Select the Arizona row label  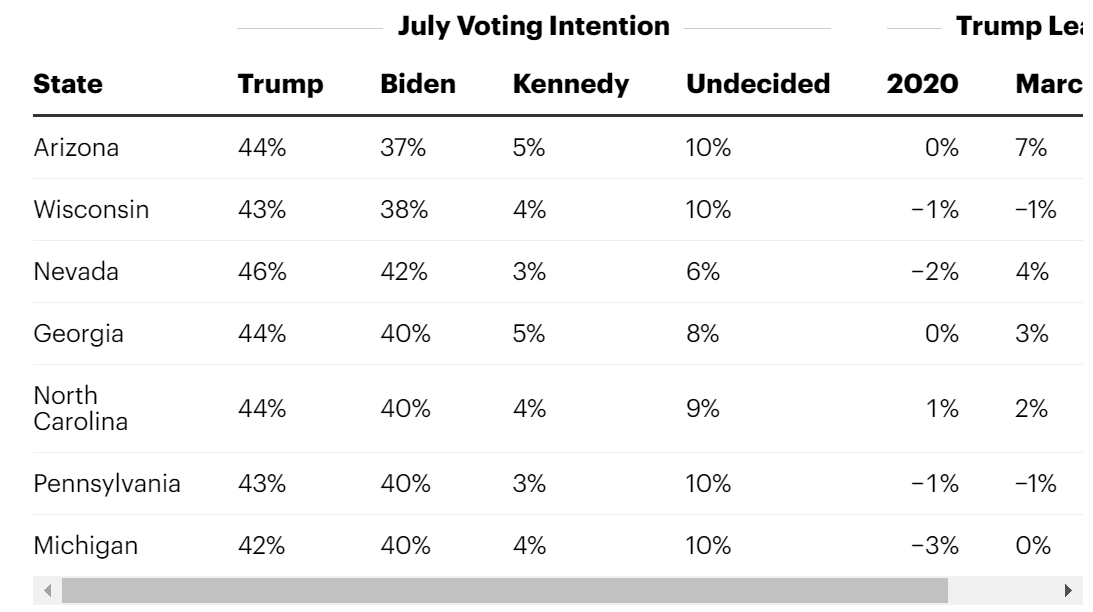coord(76,148)
